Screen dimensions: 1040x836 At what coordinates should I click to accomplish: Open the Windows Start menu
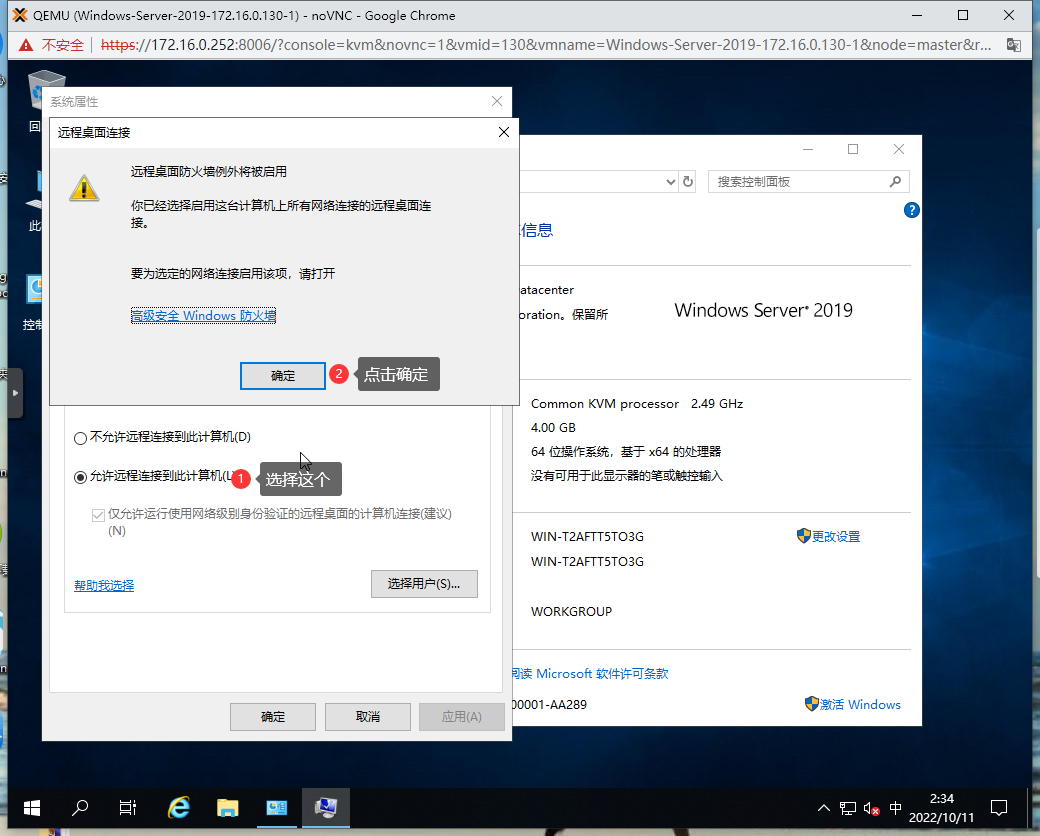click(x=32, y=807)
